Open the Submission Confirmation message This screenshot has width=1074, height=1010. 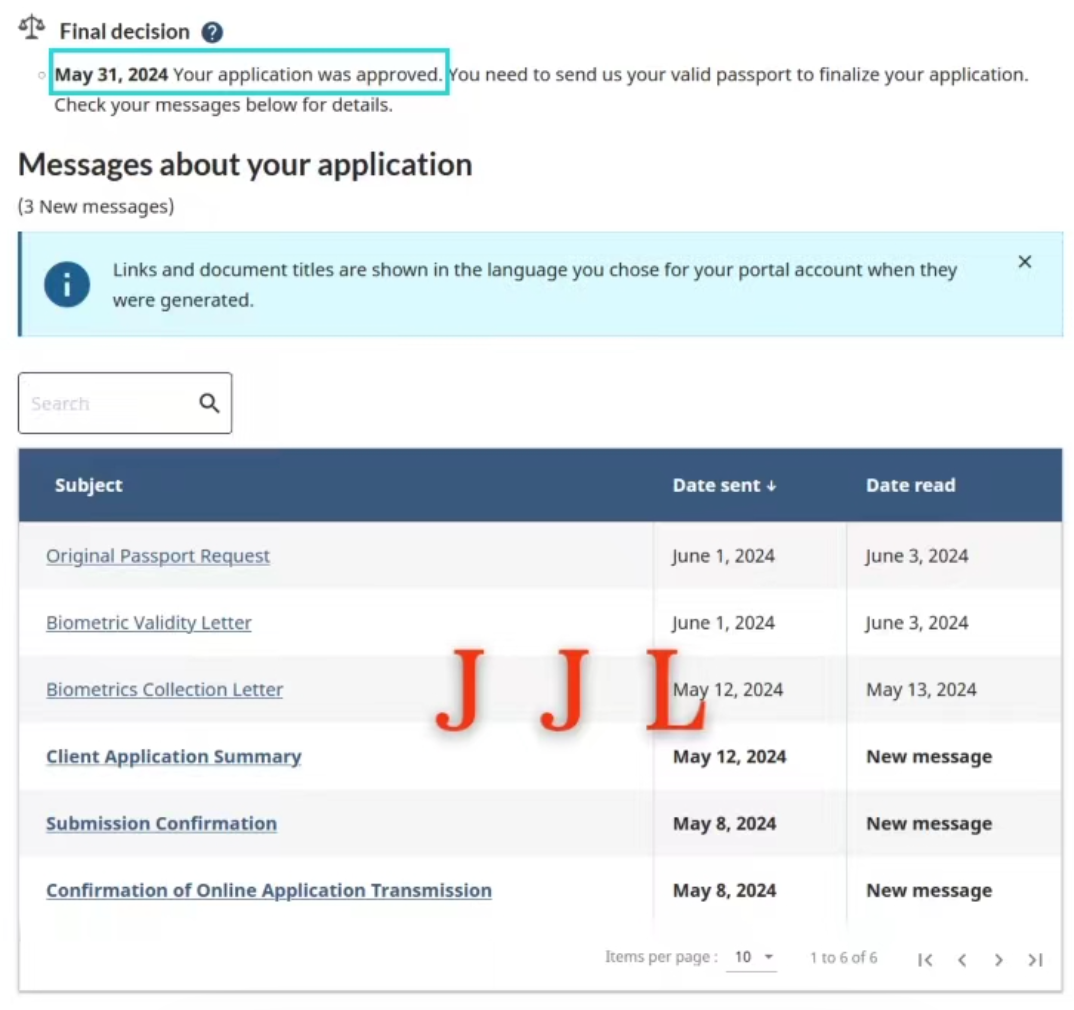pyautogui.click(x=161, y=824)
